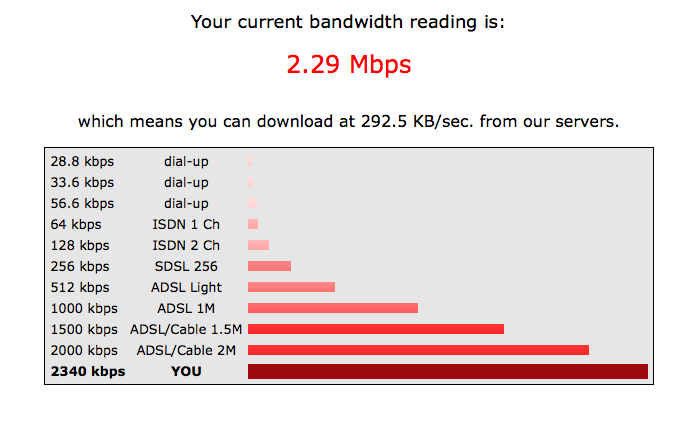The width and height of the screenshot is (686, 425).
Task: Click the ADSL 1M connection label
Action: click(186, 308)
